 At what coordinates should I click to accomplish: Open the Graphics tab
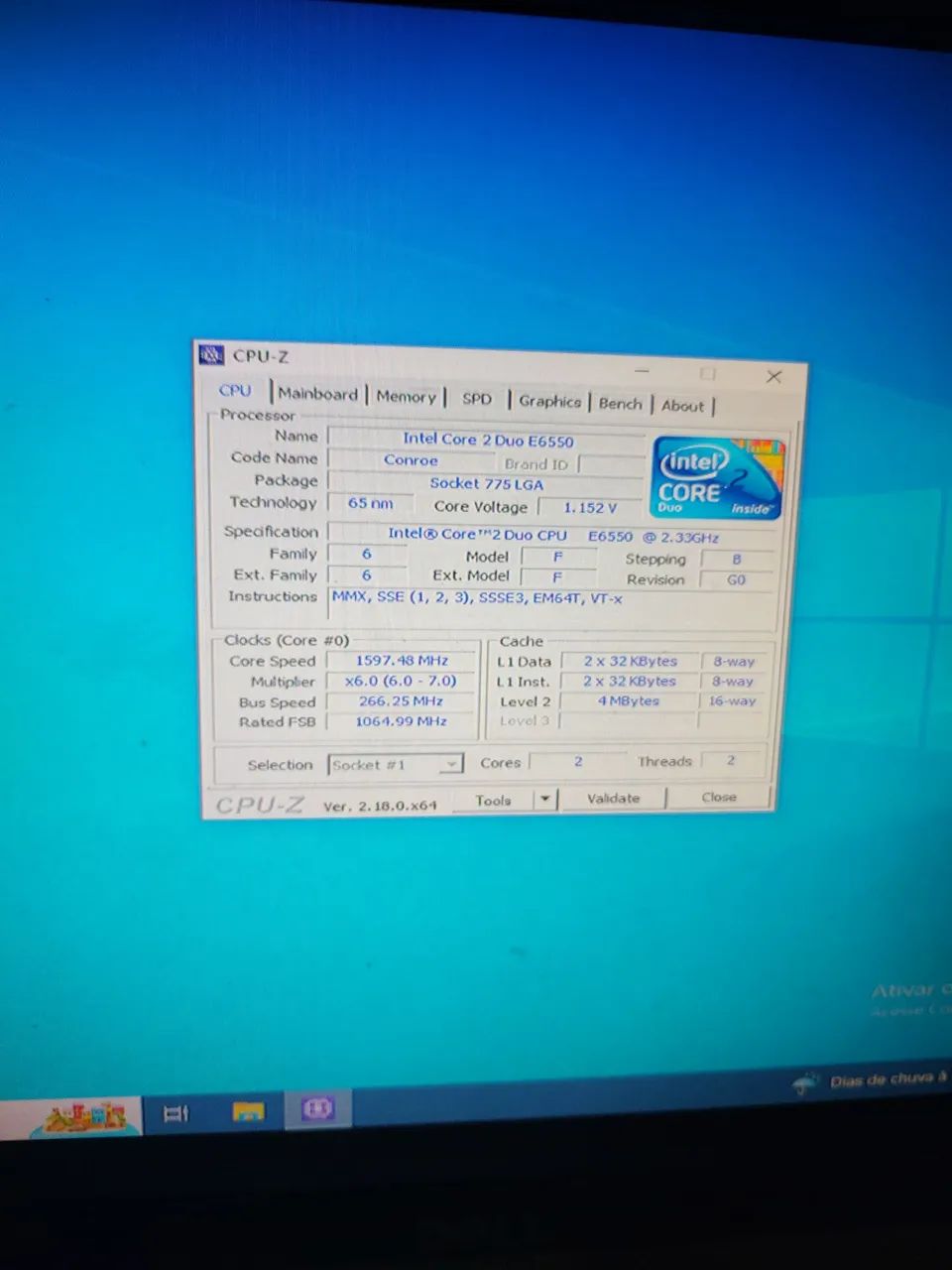tap(549, 401)
